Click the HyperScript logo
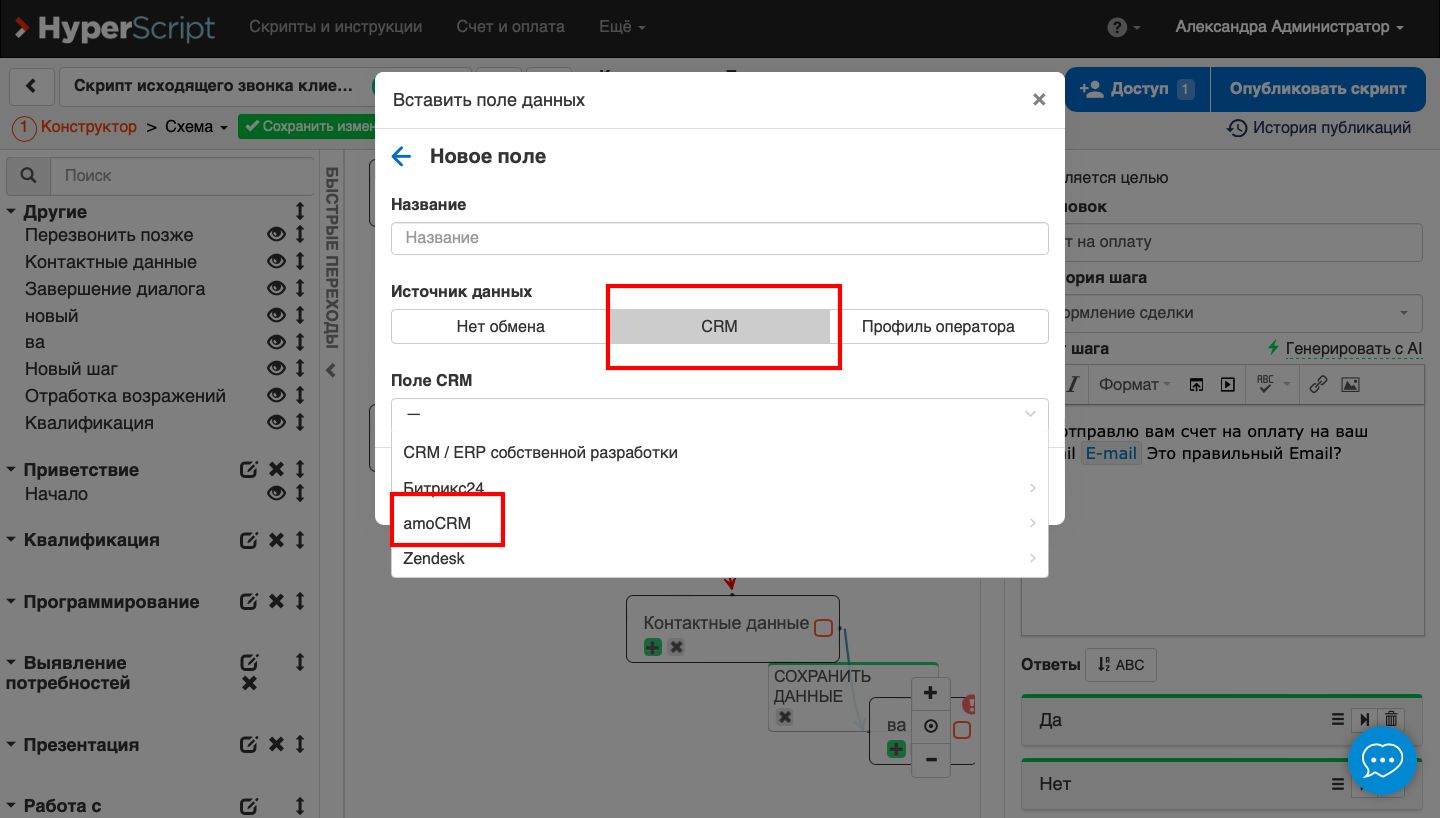The width and height of the screenshot is (1440, 818). 115,27
